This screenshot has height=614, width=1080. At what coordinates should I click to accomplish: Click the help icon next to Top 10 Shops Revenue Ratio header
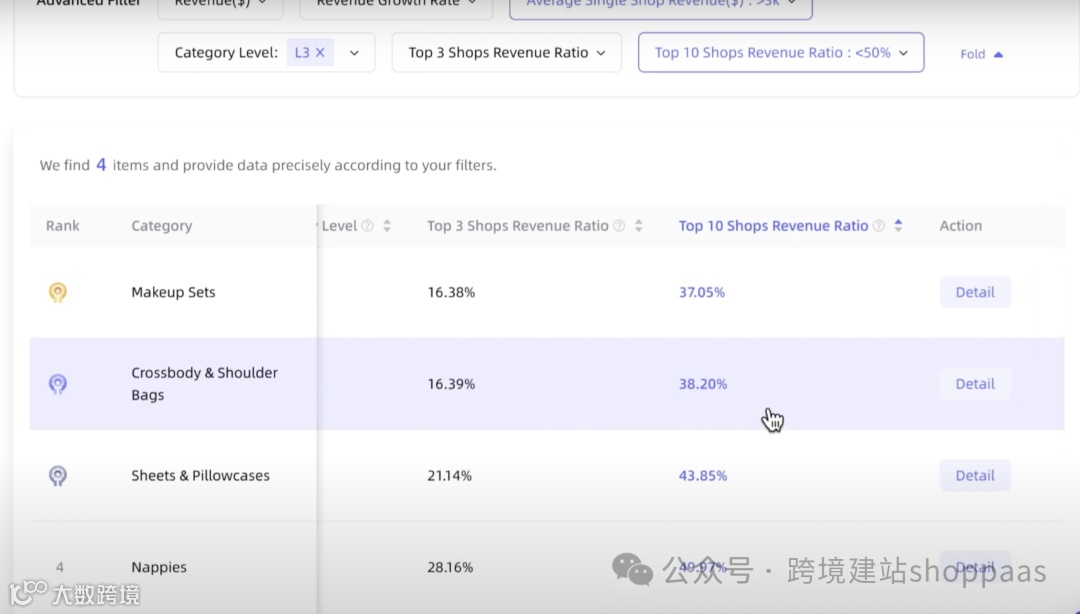click(879, 226)
